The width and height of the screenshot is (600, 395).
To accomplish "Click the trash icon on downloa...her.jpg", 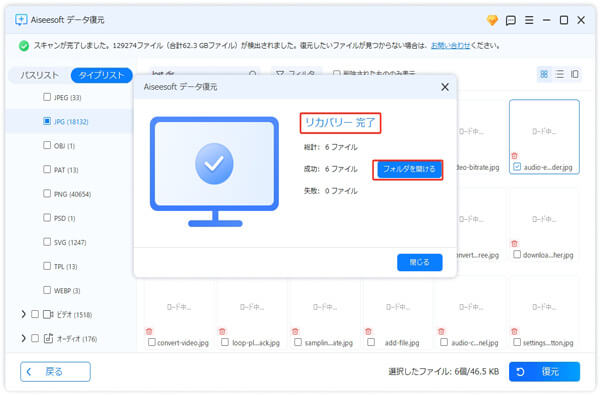I will tap(514, 243).
